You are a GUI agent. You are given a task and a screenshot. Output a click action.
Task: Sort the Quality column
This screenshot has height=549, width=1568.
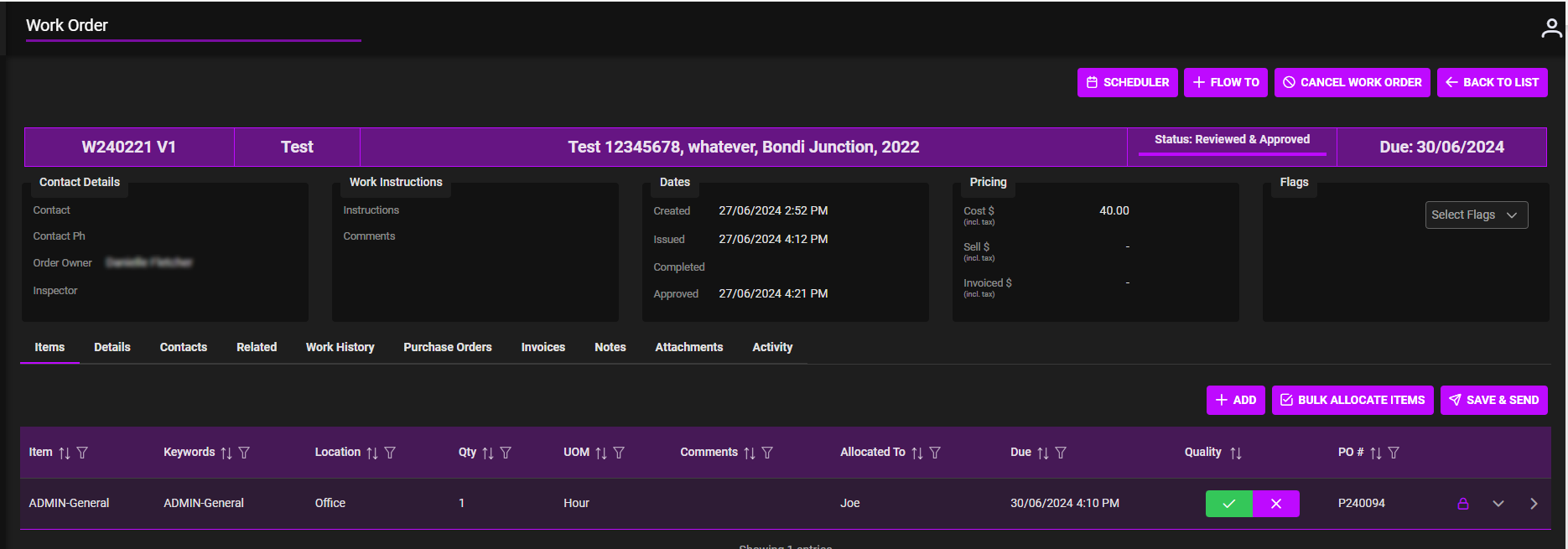pos(1236,453)
